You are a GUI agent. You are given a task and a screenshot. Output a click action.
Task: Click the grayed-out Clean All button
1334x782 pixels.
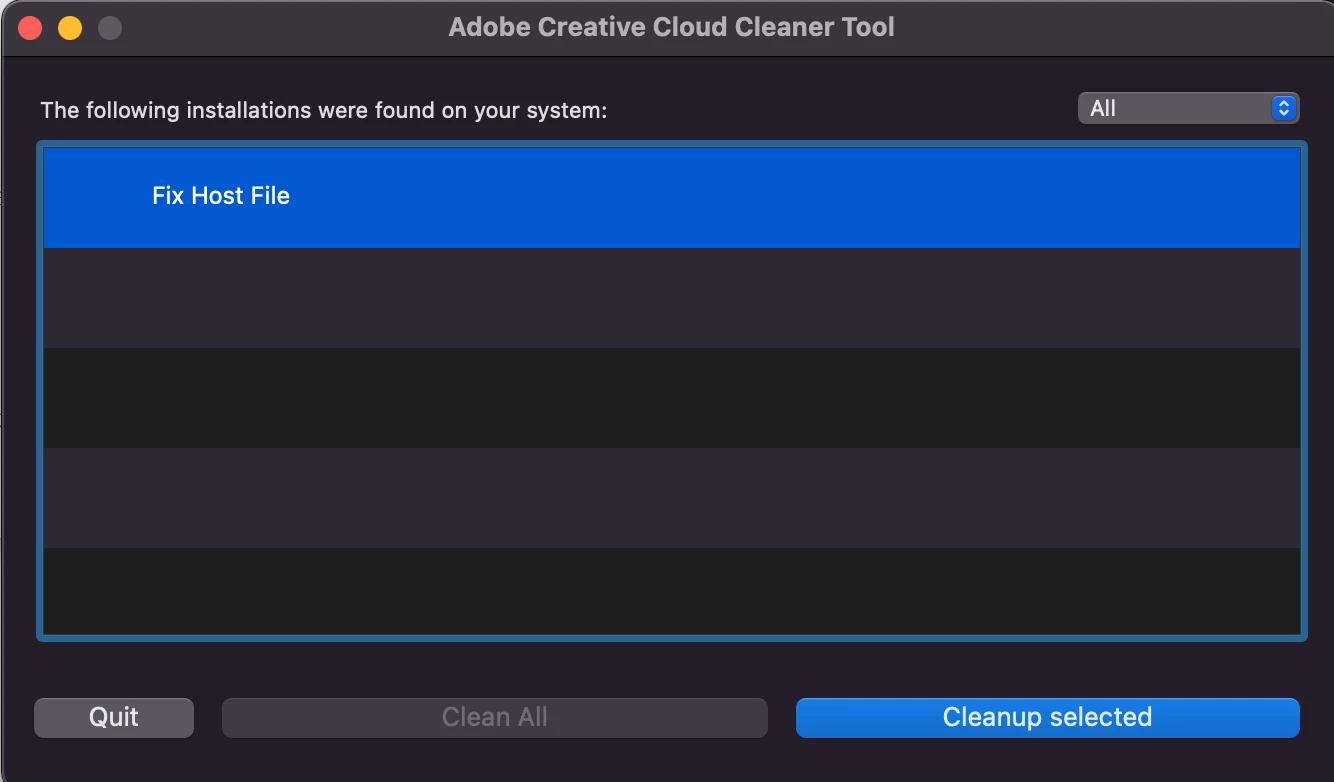(495, 717)
